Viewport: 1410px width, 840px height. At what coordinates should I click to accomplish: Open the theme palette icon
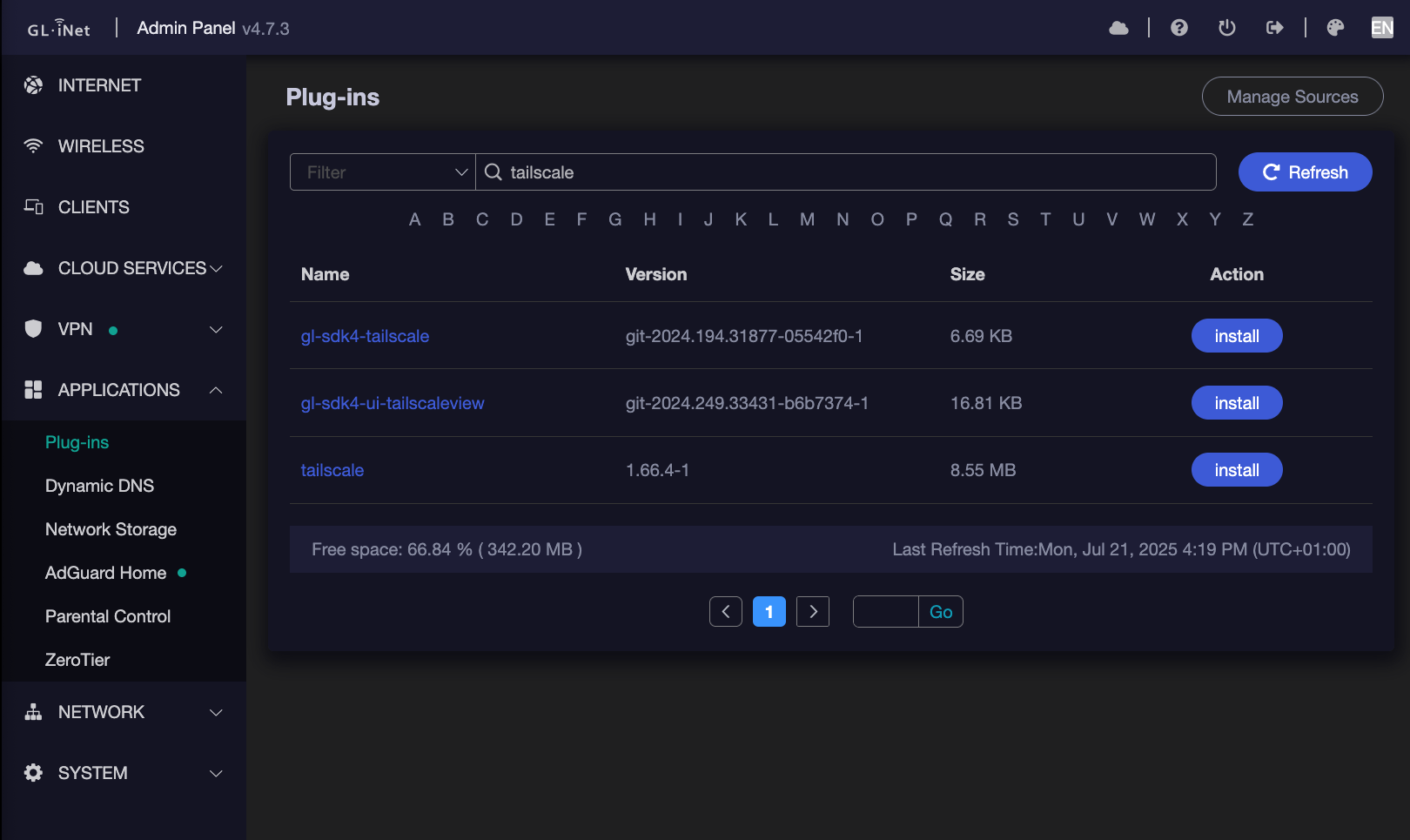point(1335,28)
